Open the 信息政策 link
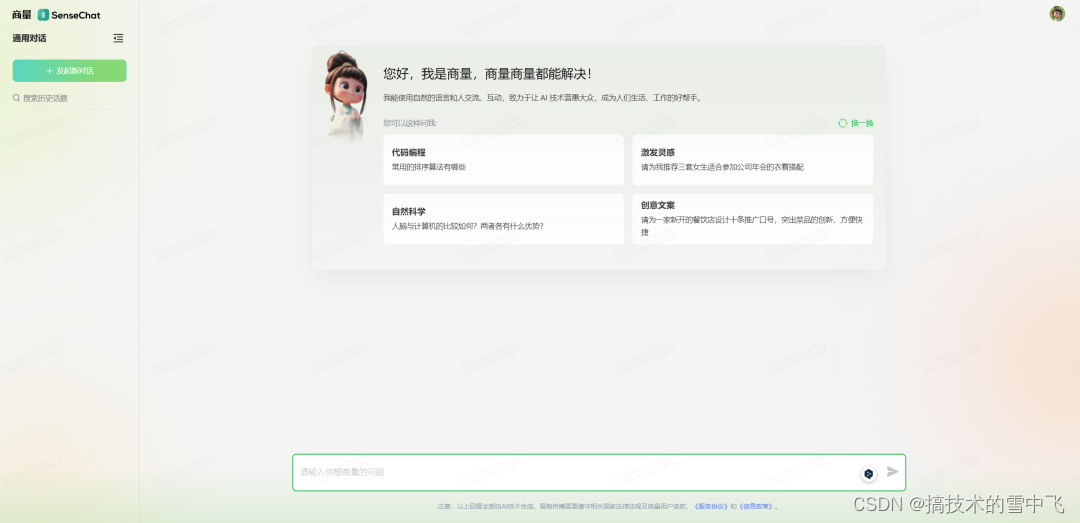The width and height of the screenshot is (1080, 523). click(756, 506)
